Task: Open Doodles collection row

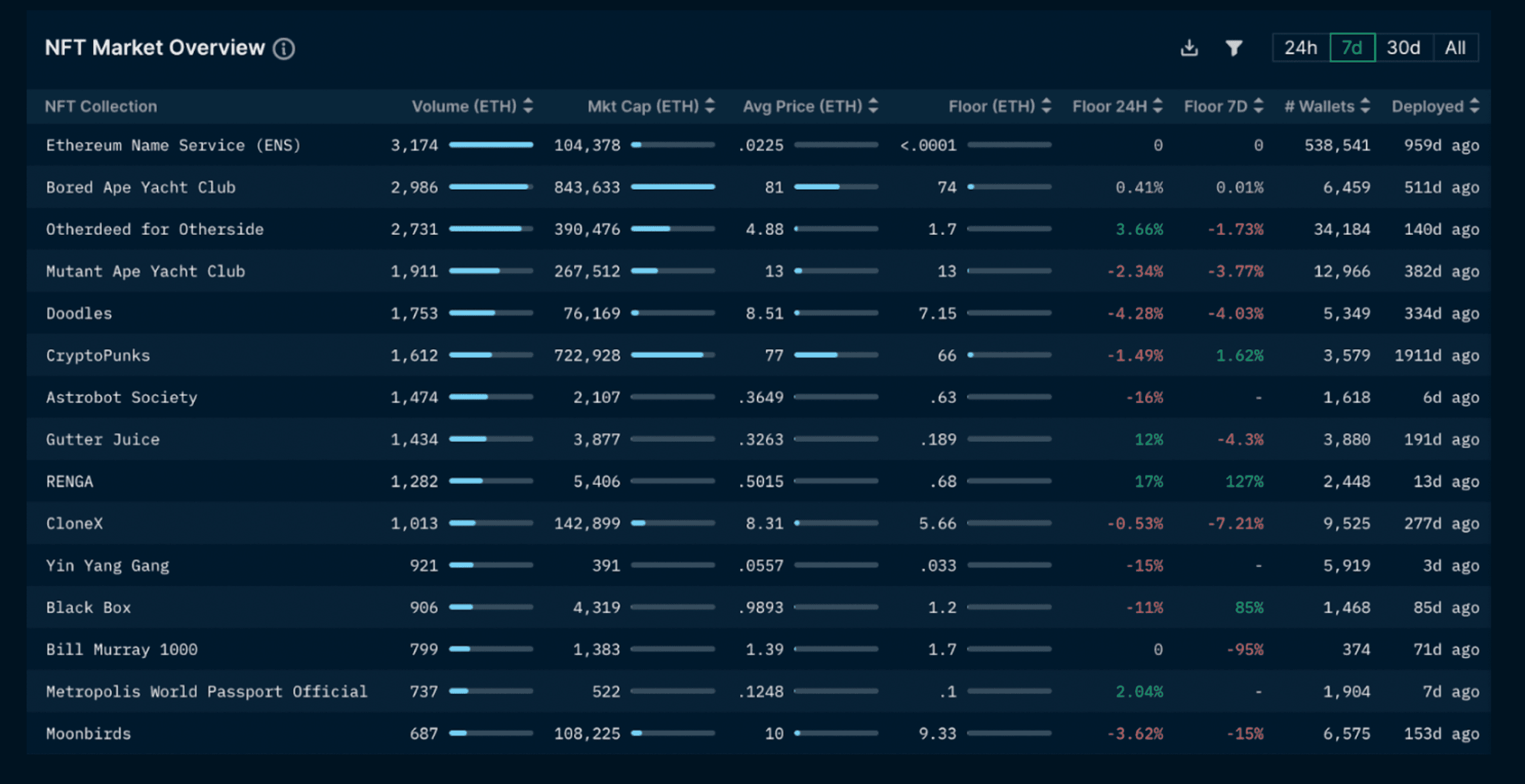Action: click(x=79, y=313)
